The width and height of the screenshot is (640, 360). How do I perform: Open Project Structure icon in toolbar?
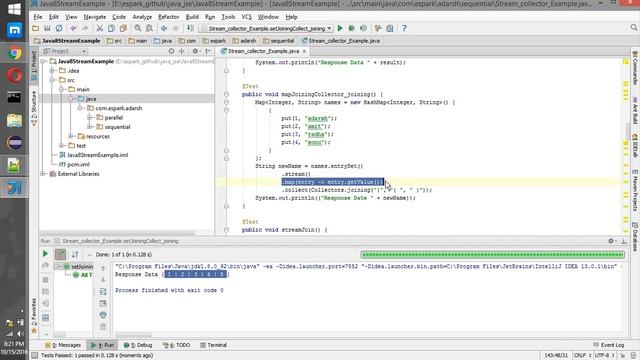coord(390,28)
